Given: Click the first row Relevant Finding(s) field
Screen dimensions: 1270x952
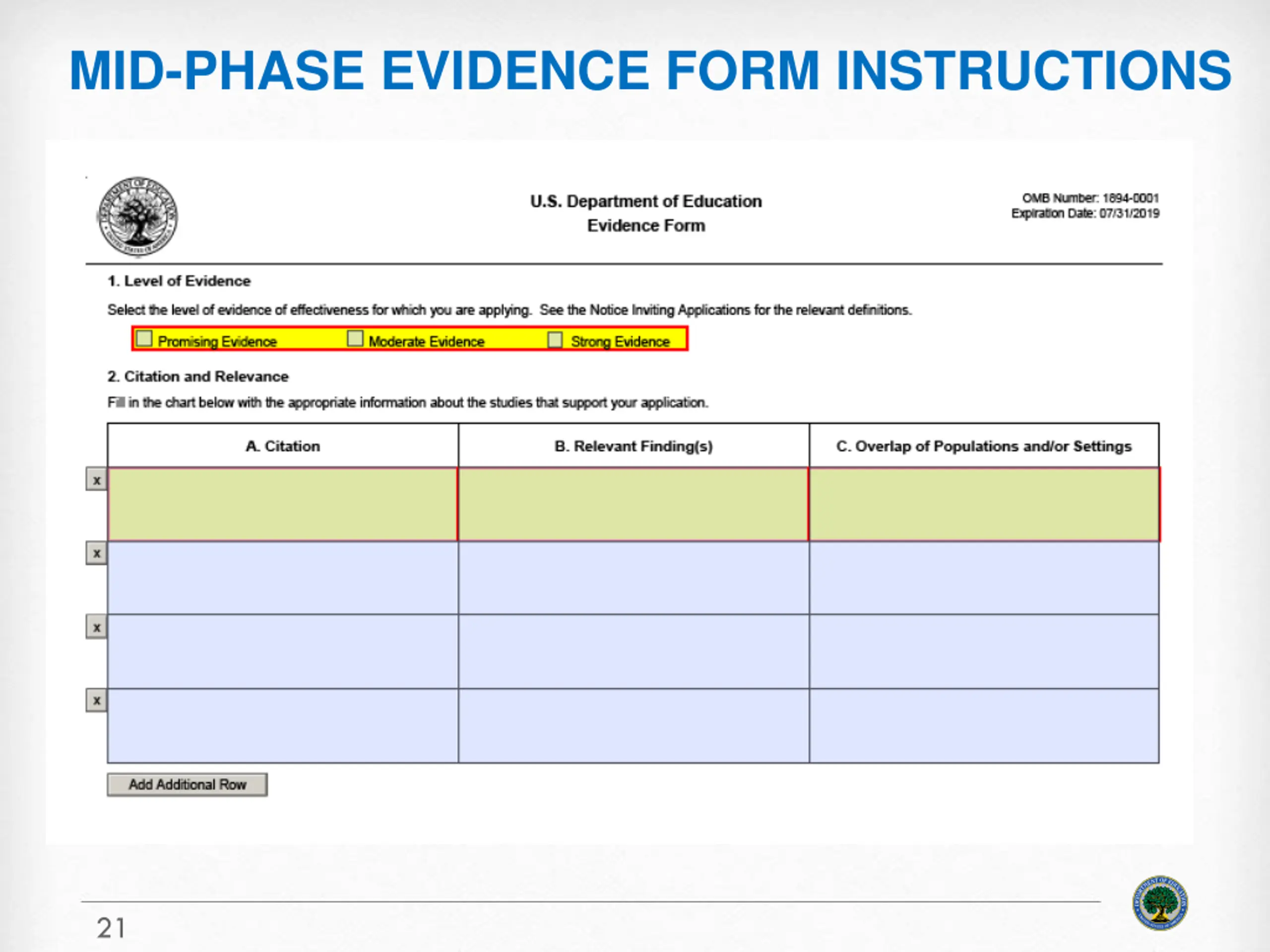Looking at the screenshot, I should [634, 504].
